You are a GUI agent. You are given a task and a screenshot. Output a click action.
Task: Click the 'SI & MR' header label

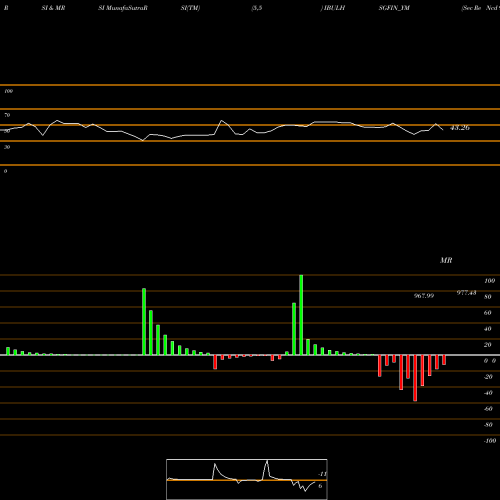tap(53, 8)
